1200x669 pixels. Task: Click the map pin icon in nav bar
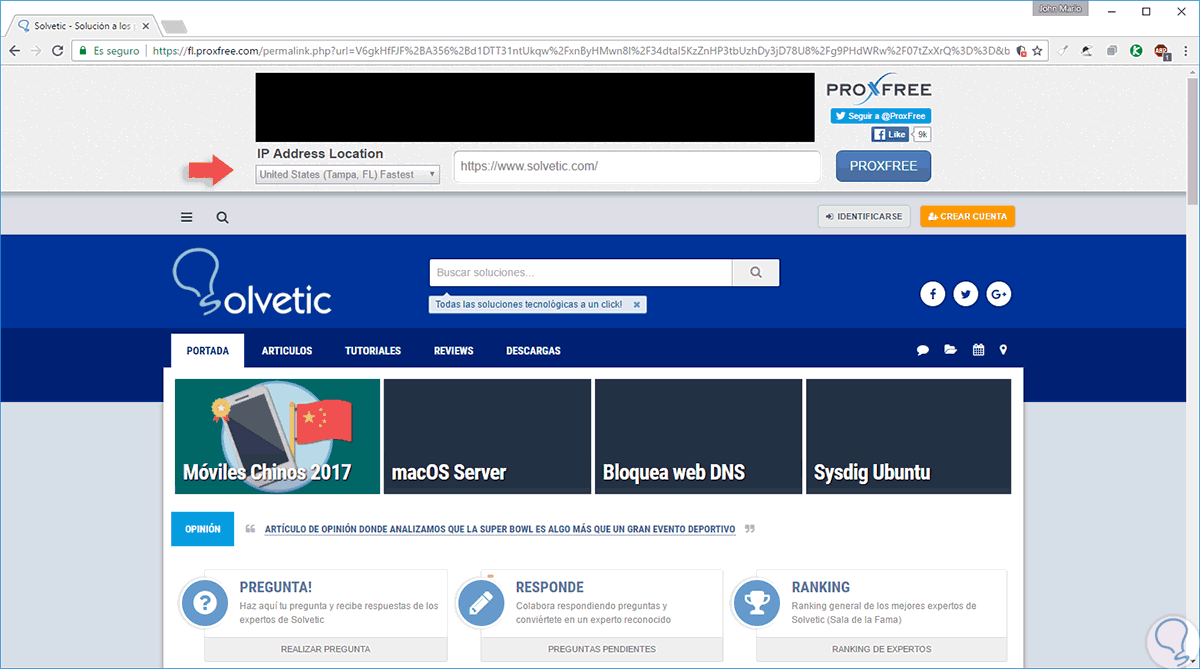pyautogui.click(x=1003, y=350)
